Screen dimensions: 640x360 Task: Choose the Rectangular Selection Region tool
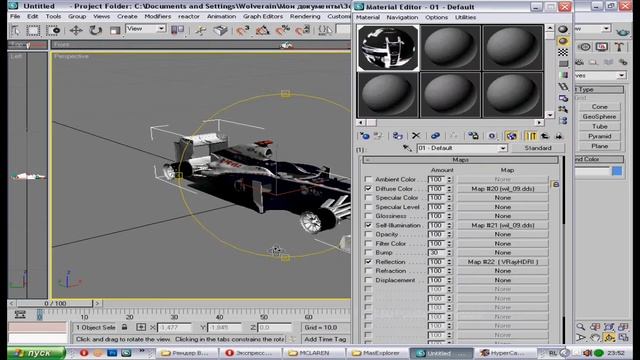coord(33,31)
